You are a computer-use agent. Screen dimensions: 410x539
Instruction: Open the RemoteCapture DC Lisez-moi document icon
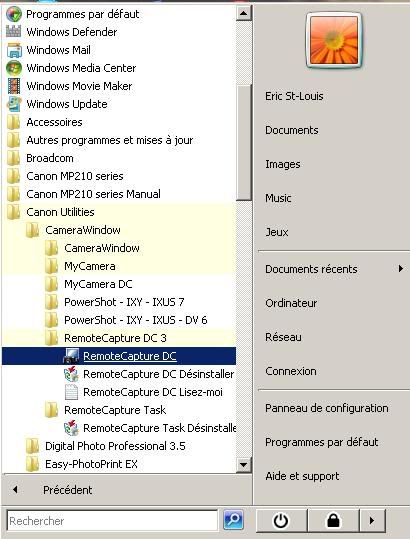coord(71,392)
